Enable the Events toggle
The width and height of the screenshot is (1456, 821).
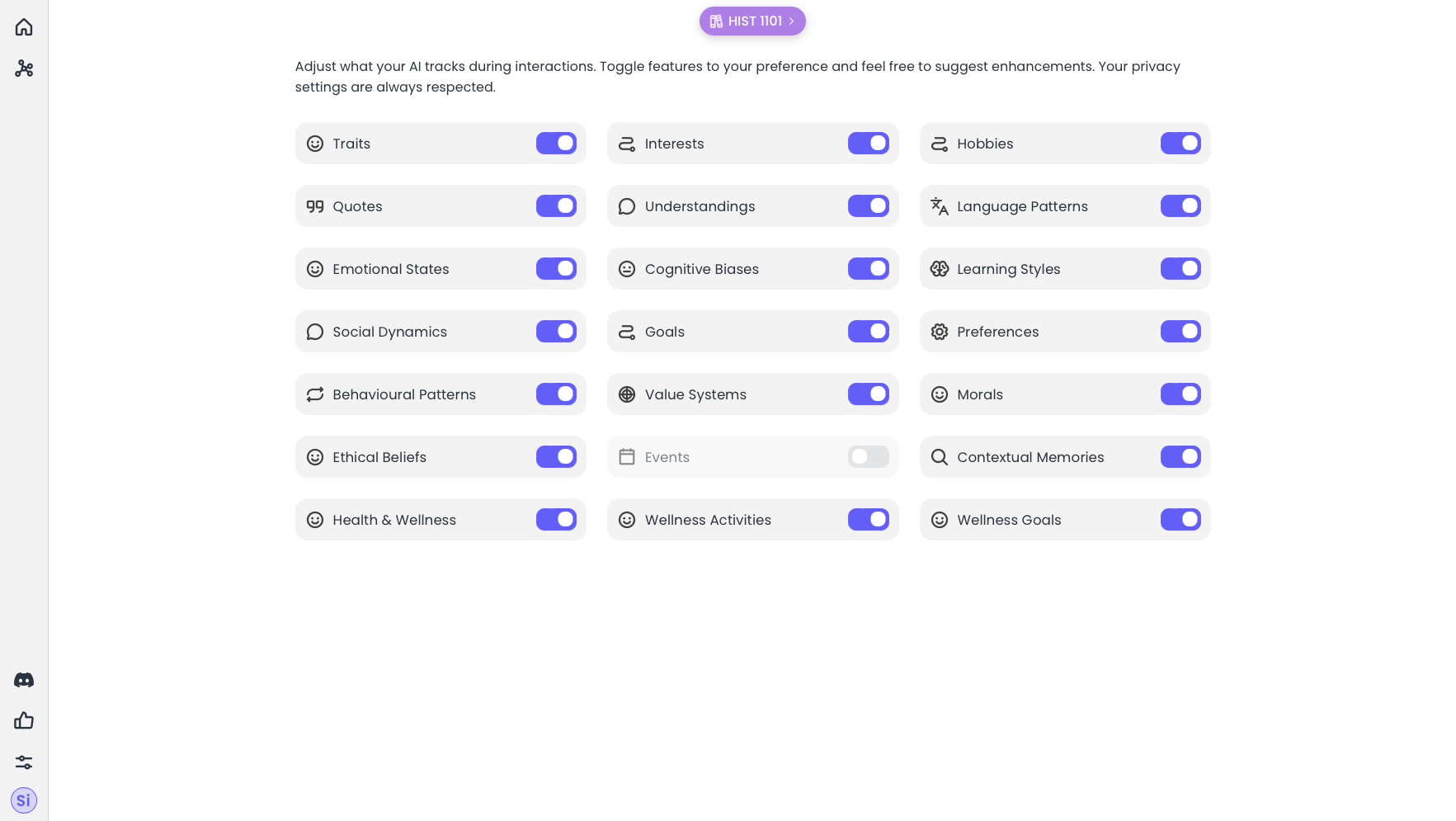(x=868, y=457)
